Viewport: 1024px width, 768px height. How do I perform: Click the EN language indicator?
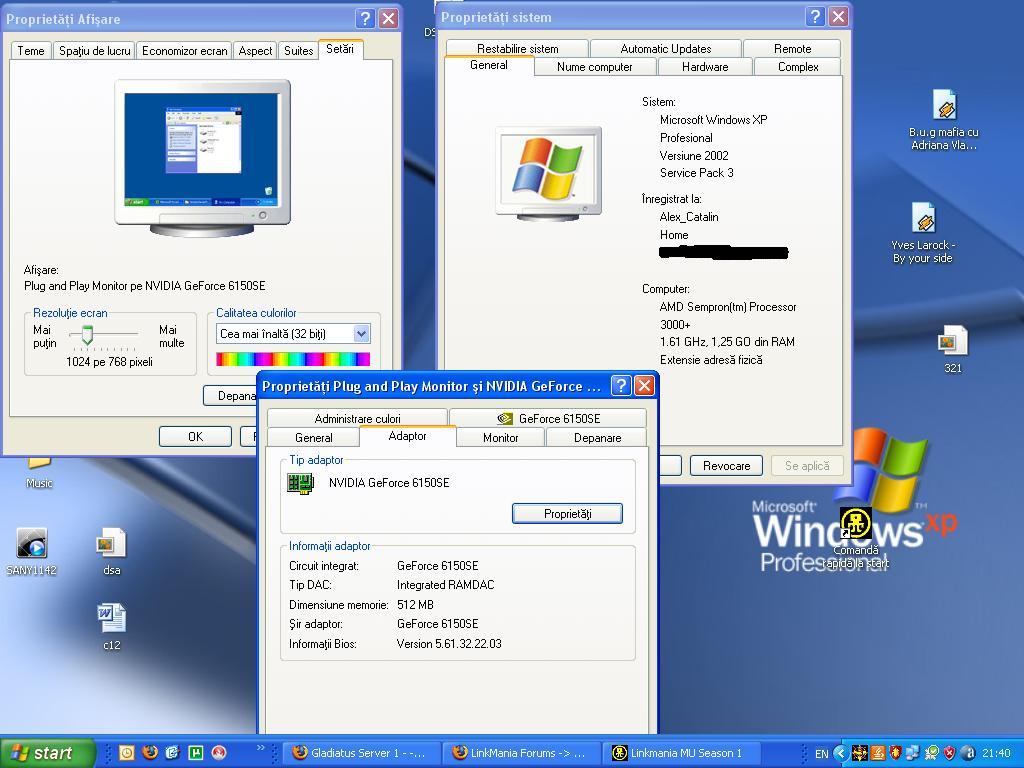pos(822,754)
